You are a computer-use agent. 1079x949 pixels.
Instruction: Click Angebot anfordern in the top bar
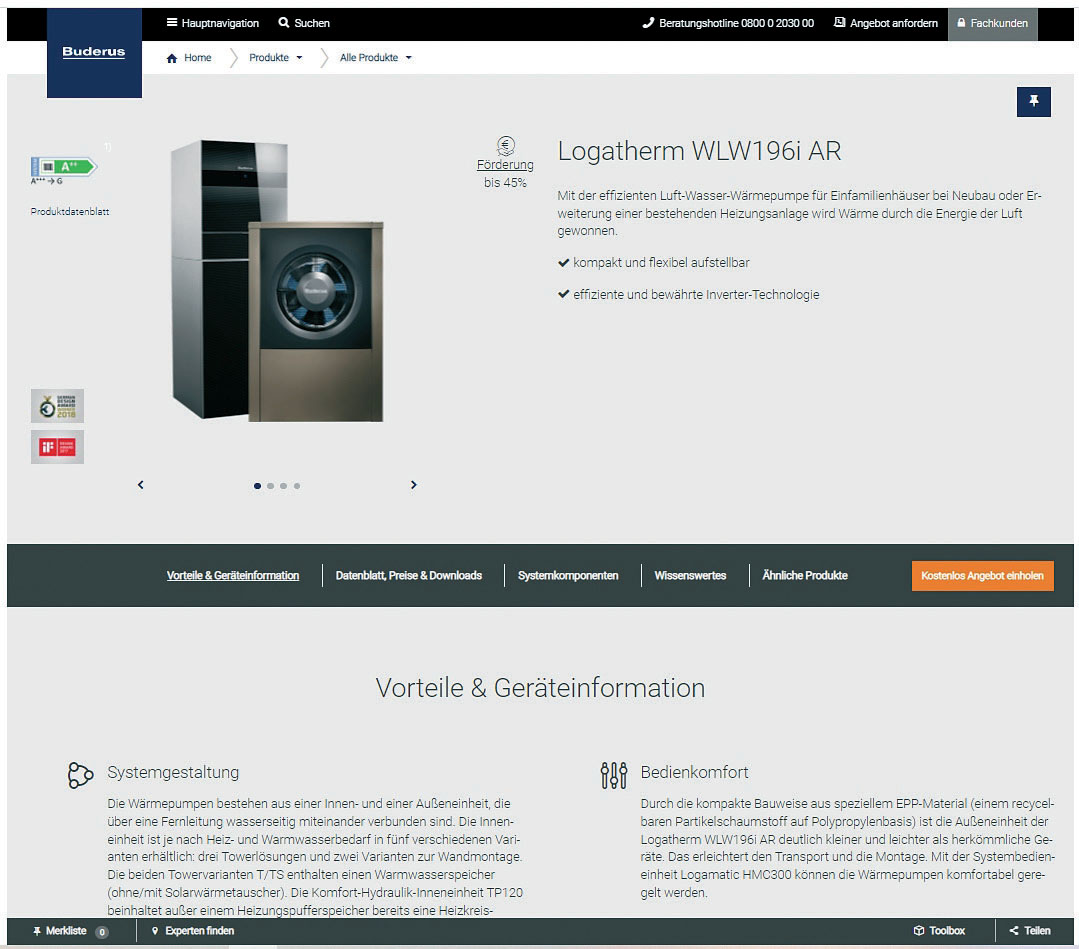coord(886,23)
